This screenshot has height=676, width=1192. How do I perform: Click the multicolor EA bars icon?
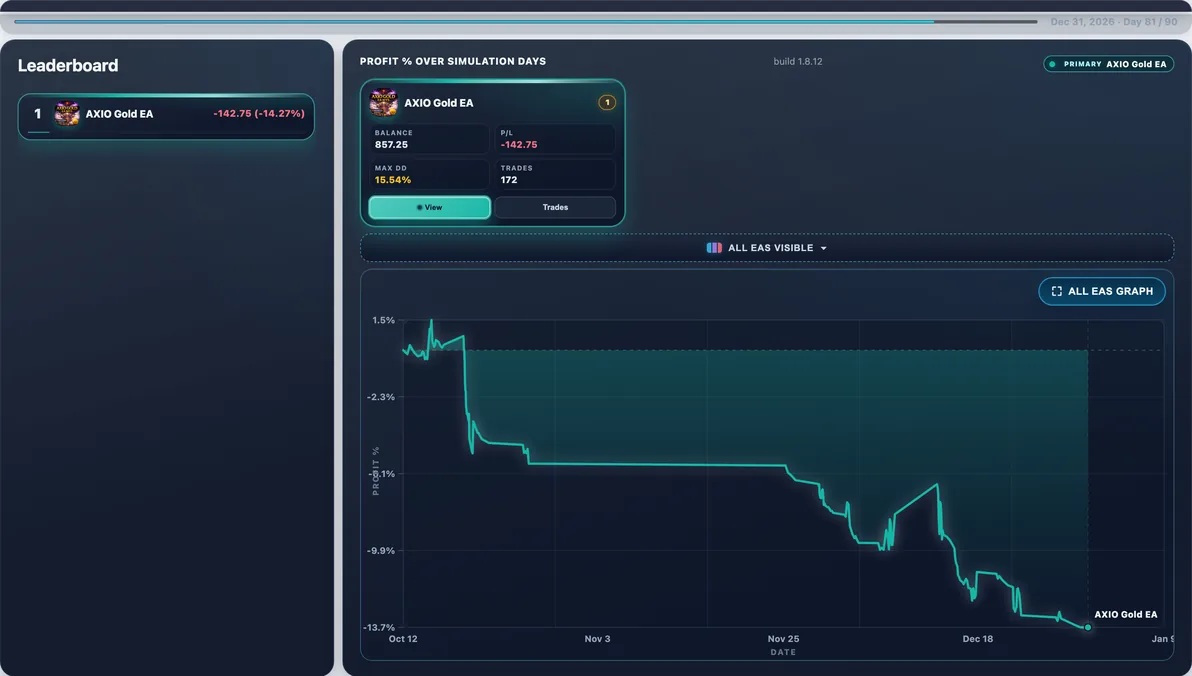[714, 248]
